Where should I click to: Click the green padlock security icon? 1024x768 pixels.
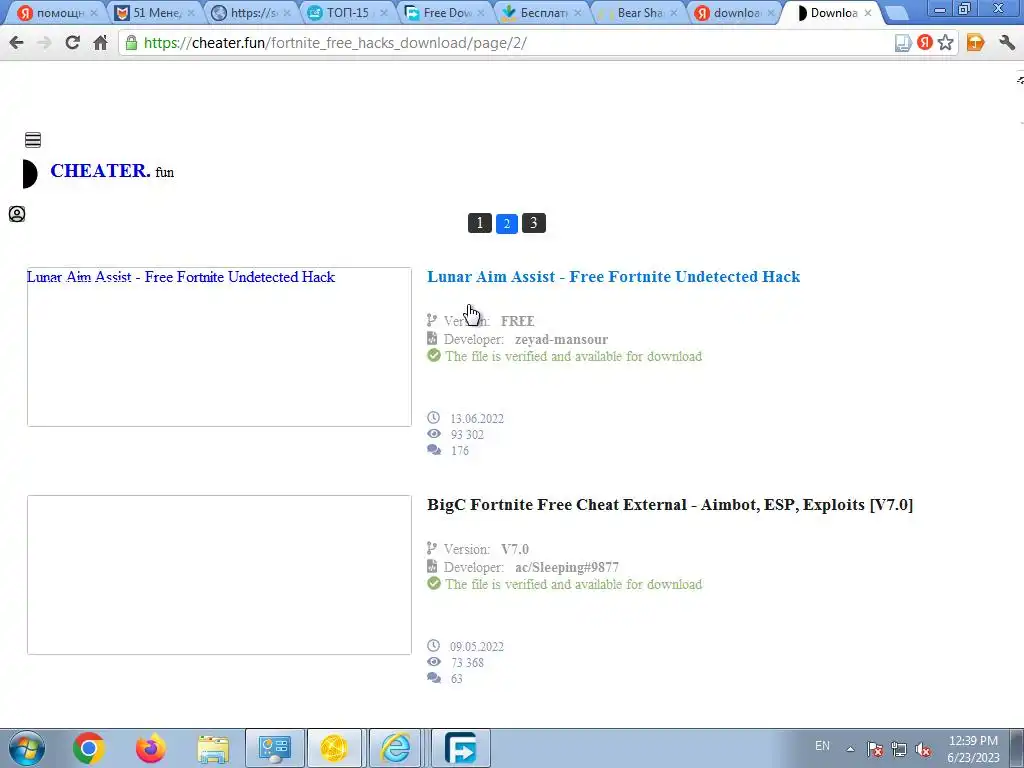coord(131,43)
